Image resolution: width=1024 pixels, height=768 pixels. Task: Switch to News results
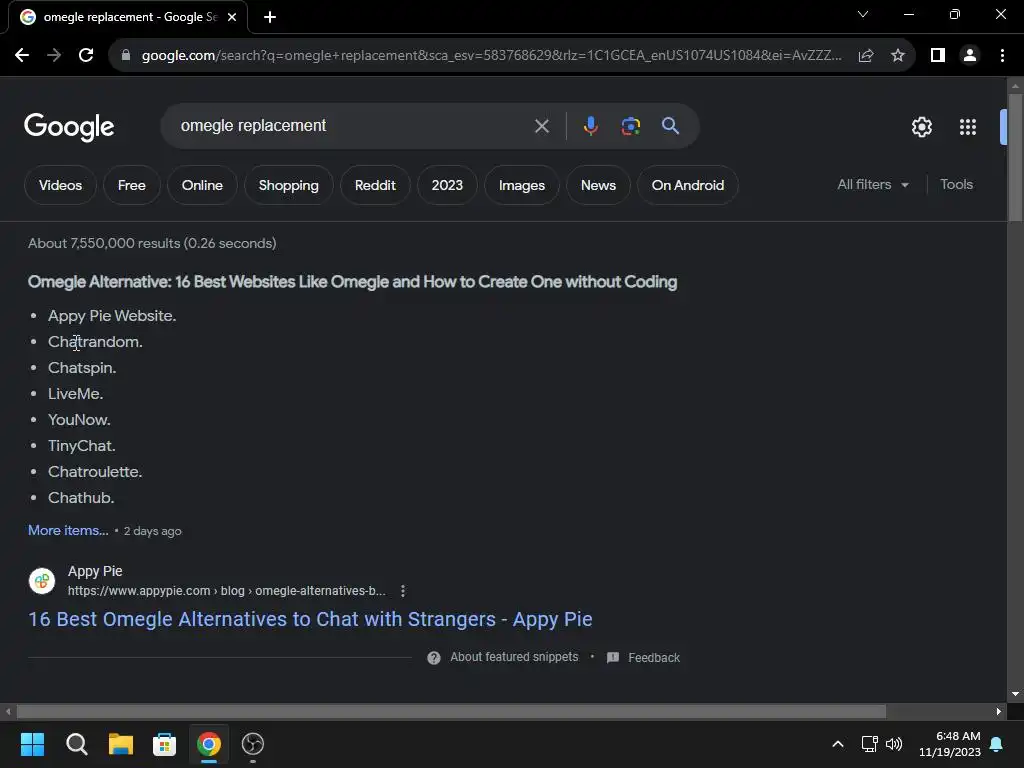point(598,185)
